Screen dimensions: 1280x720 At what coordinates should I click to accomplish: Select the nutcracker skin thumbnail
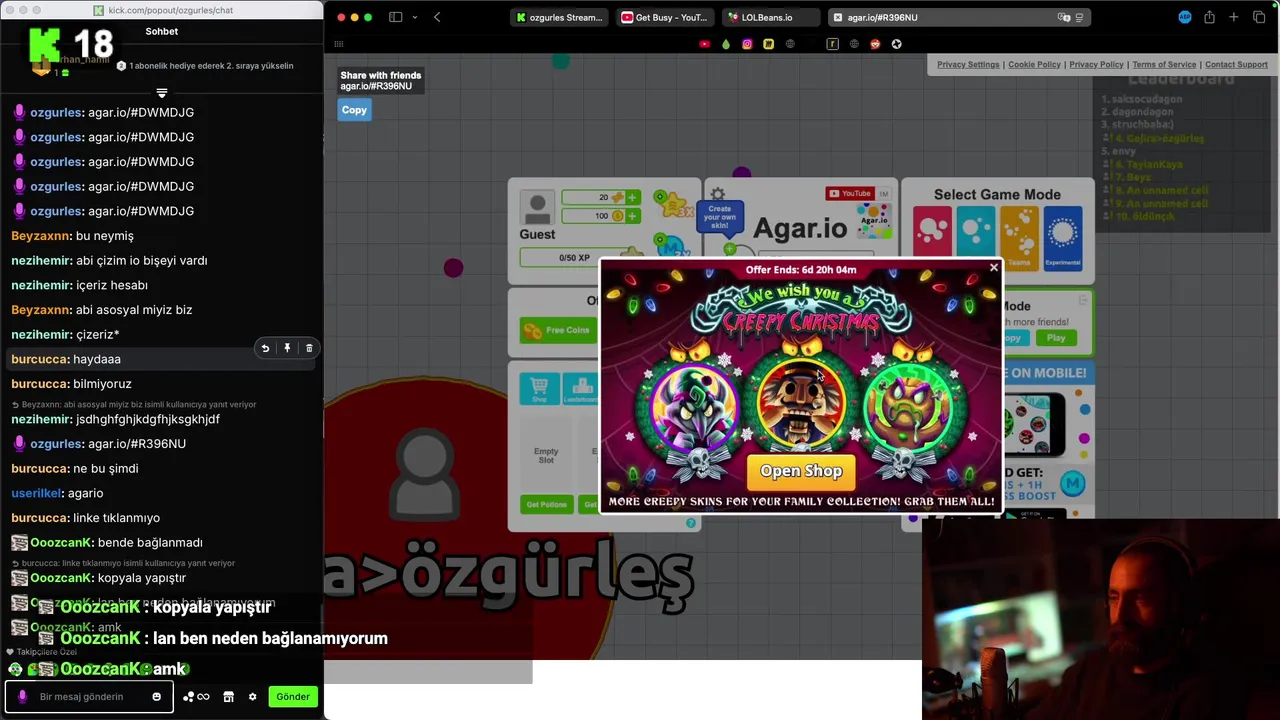(801, 405)
